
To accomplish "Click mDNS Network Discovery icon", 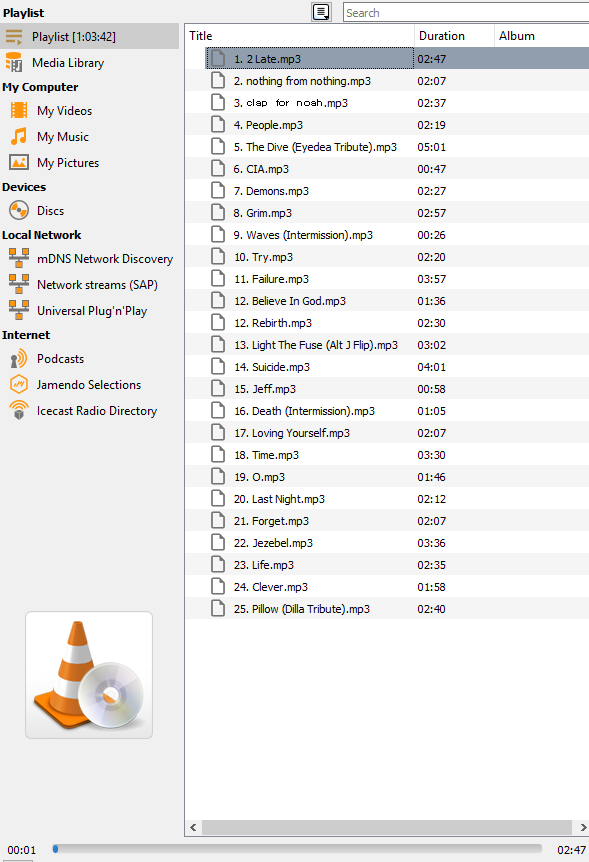I will click(x=19, y=258).
